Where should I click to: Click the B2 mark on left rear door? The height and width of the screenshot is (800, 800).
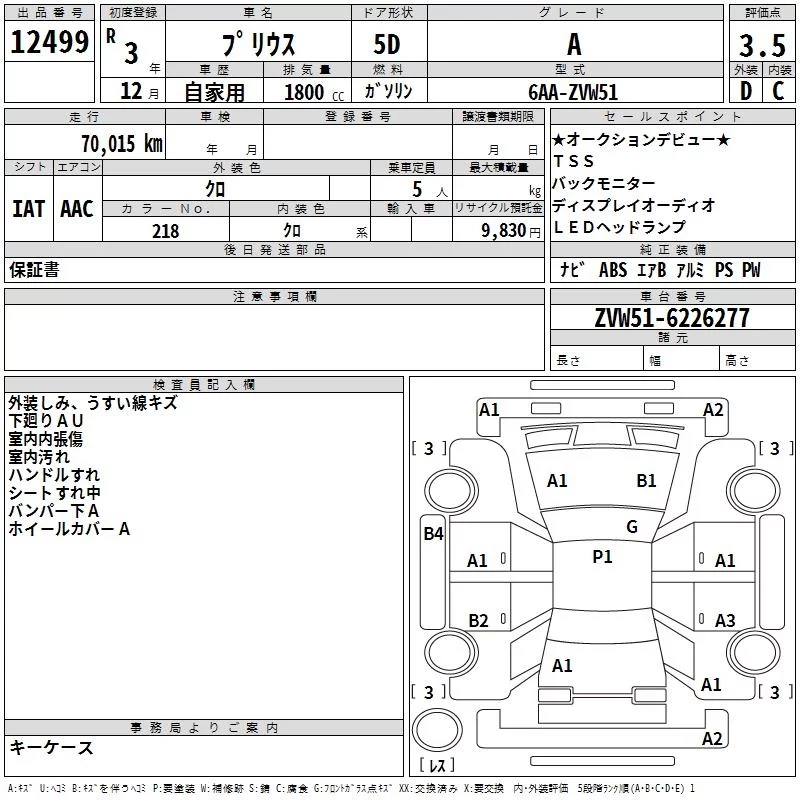coord(478,620)
